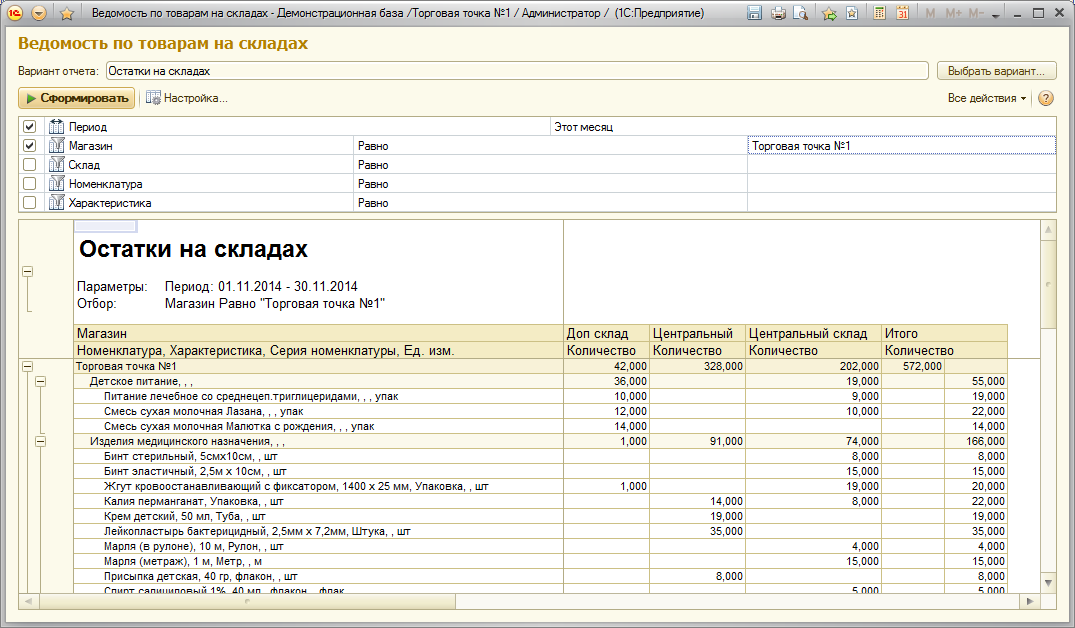Collapse the Изделия медицинского назначения group
The height and width of the screenshot is (628, 1075).
pyautogui.click(x=41, y=441)
